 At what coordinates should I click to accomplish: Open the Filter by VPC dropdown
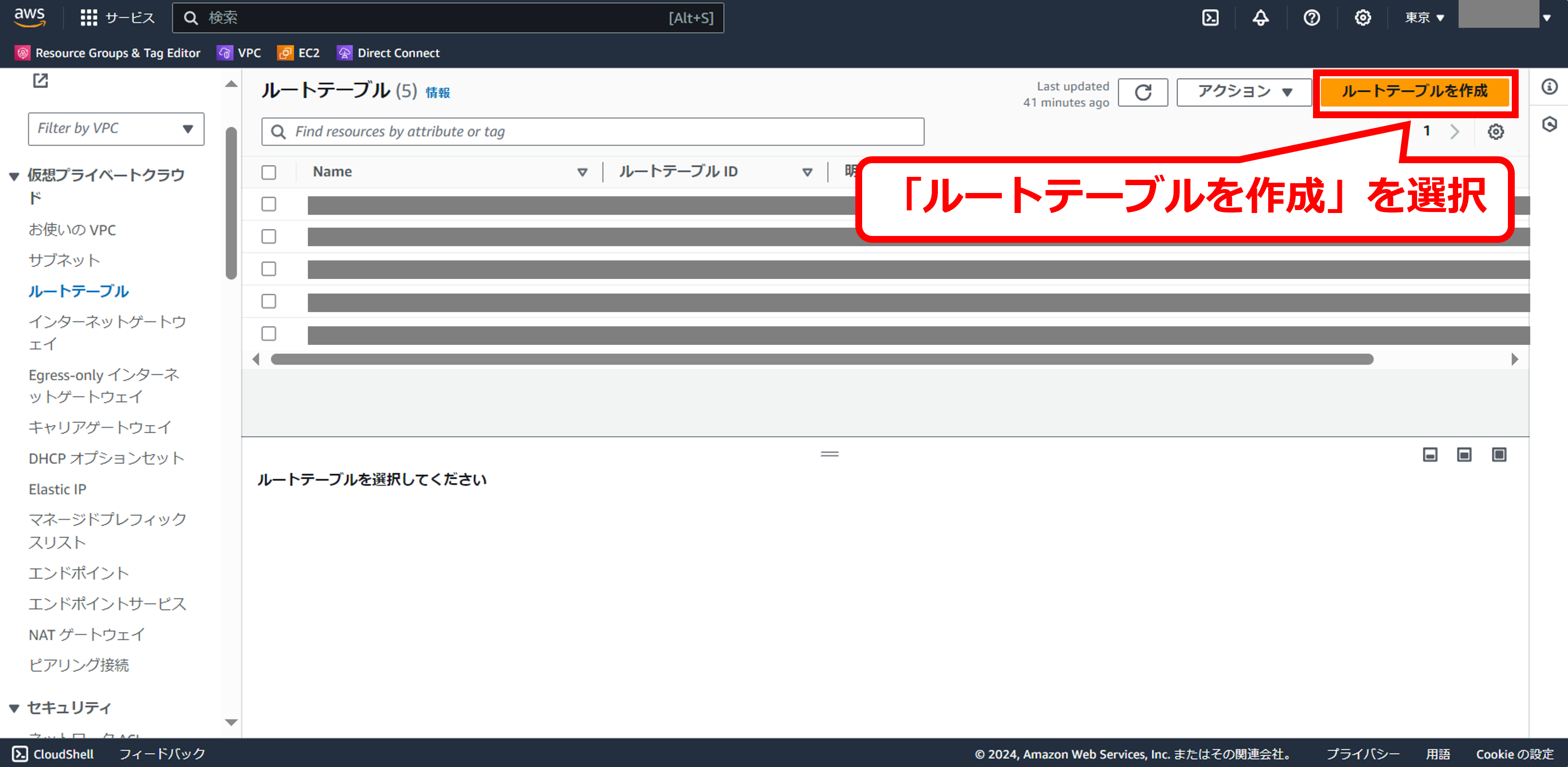coord(116,128)
